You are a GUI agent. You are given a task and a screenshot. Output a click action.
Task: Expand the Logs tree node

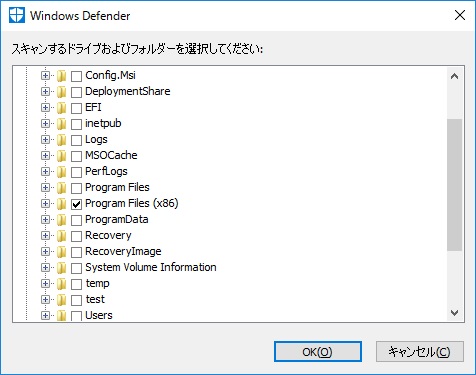pyautogui.click(x=45, y=139)
